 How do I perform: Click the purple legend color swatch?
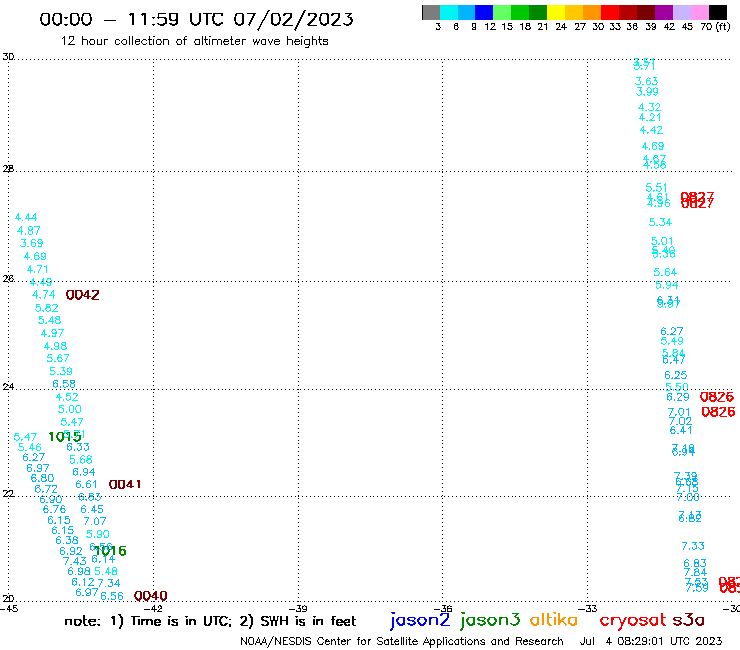tap(664, 12)
